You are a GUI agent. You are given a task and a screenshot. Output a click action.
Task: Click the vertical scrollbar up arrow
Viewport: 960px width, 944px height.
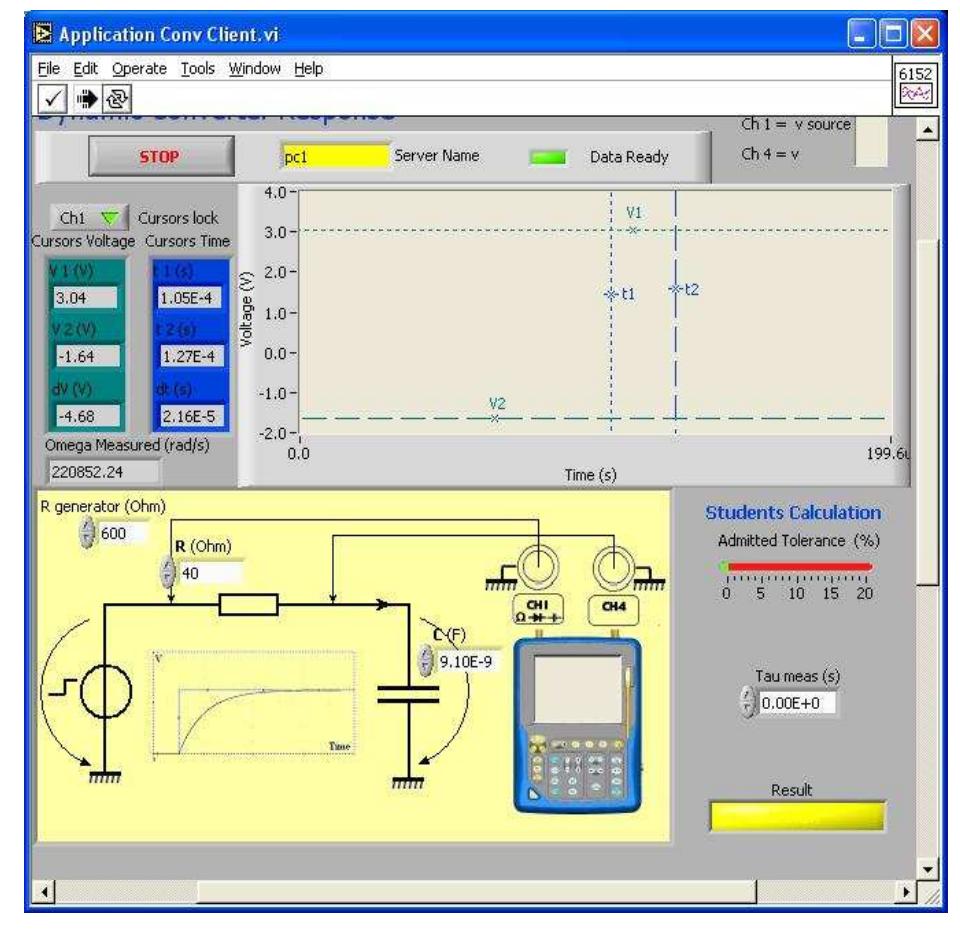pyautogui.click(x=928, y=130)
